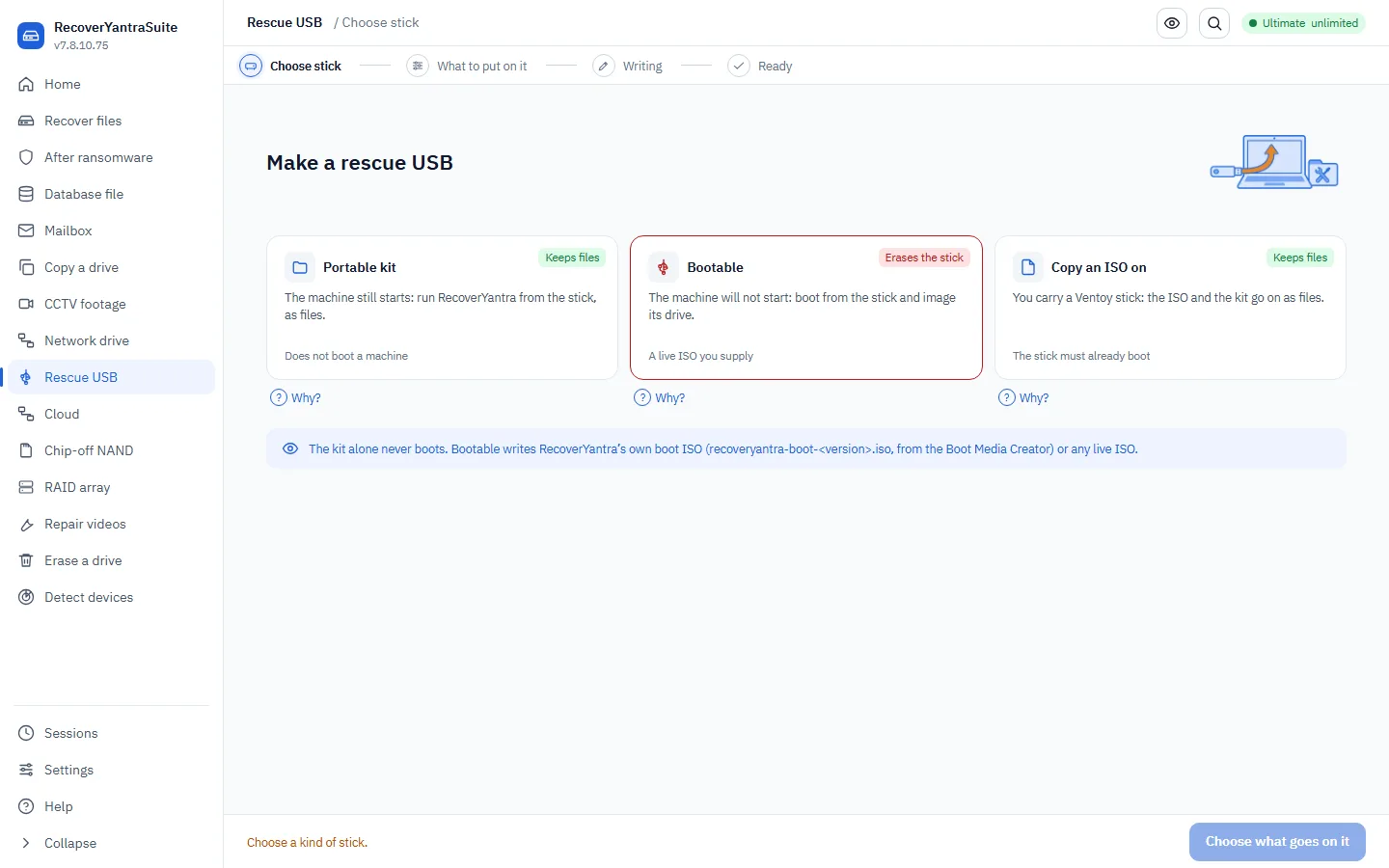
Task: Click the Mailbox envelope icon
Action: point(26,231)
